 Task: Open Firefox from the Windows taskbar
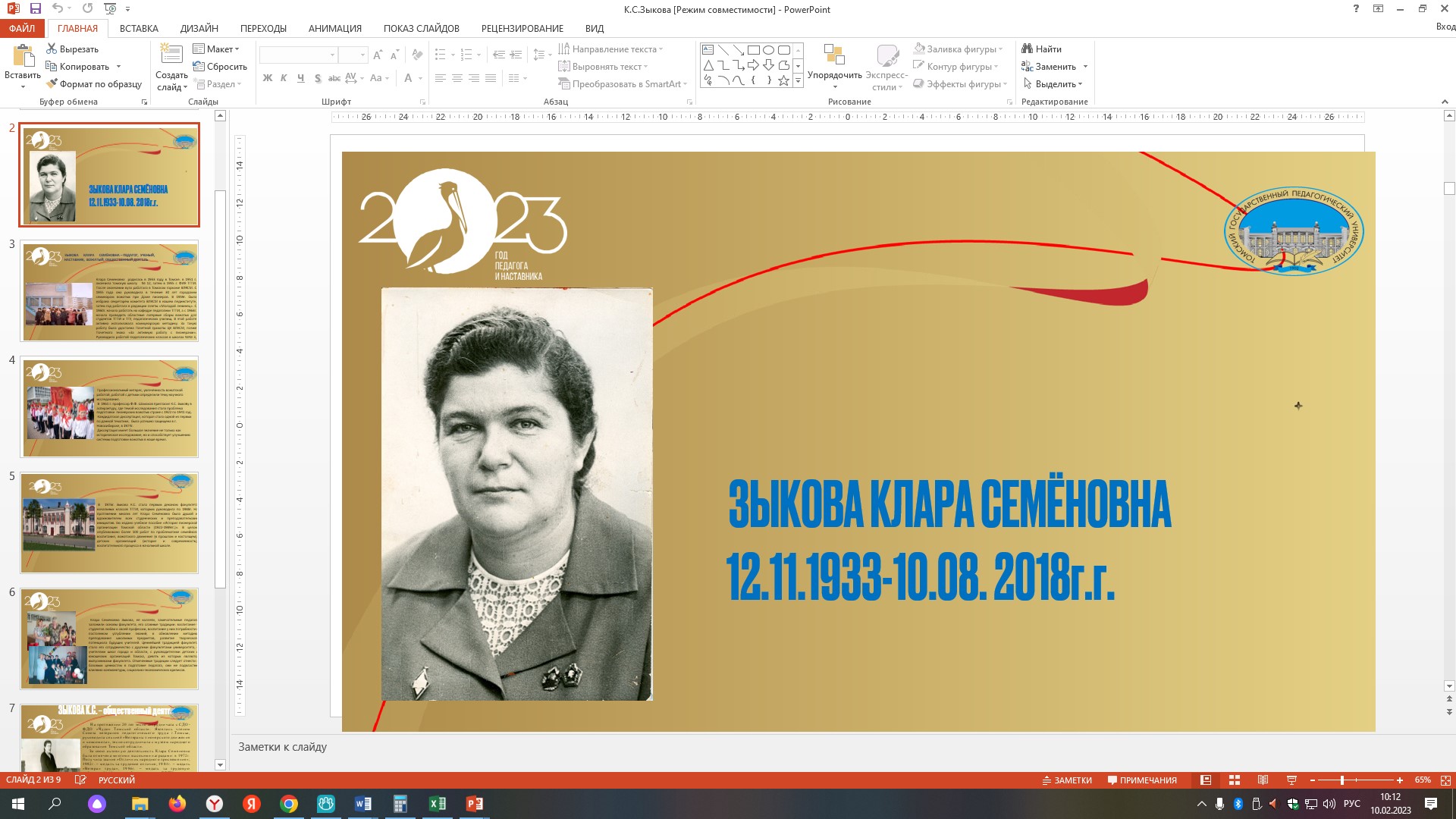(x=177, y=804)
